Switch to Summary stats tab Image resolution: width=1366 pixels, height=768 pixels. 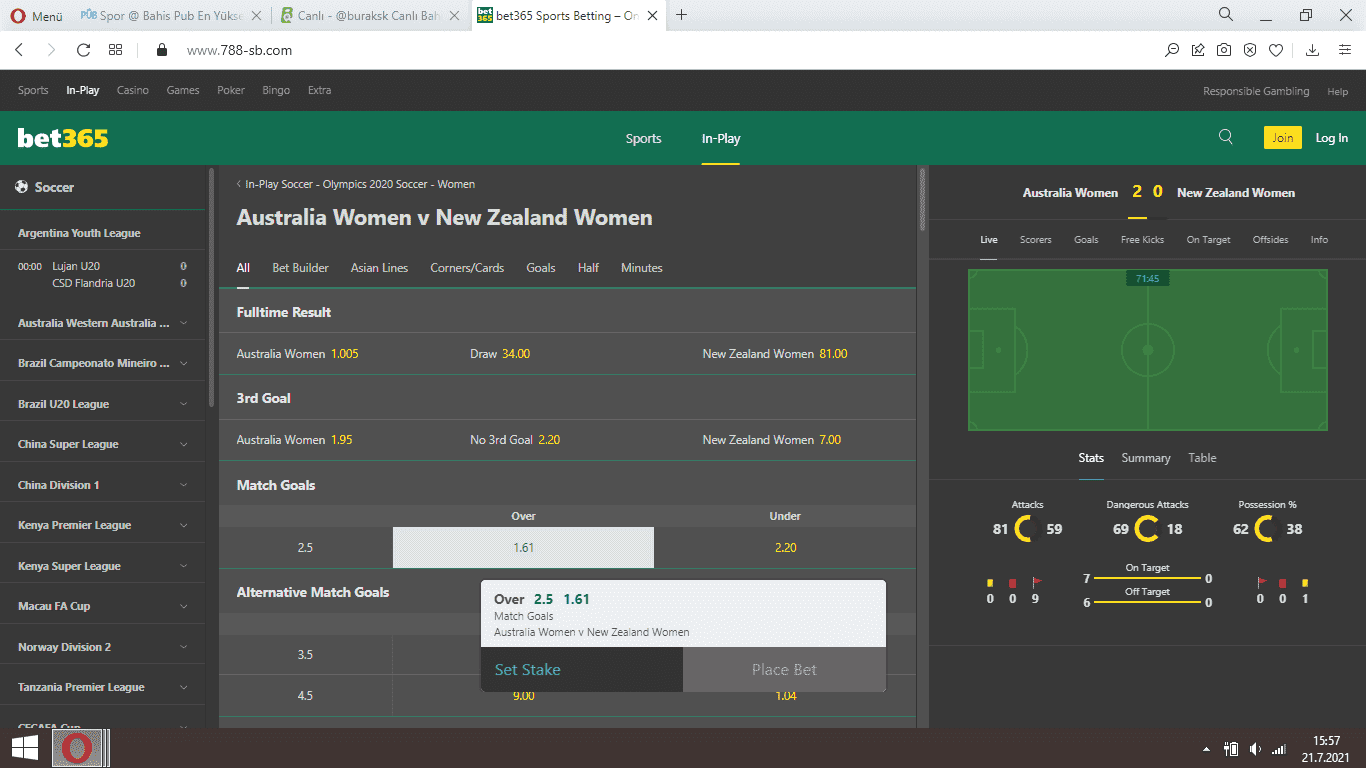click(x=1146, y=458)
